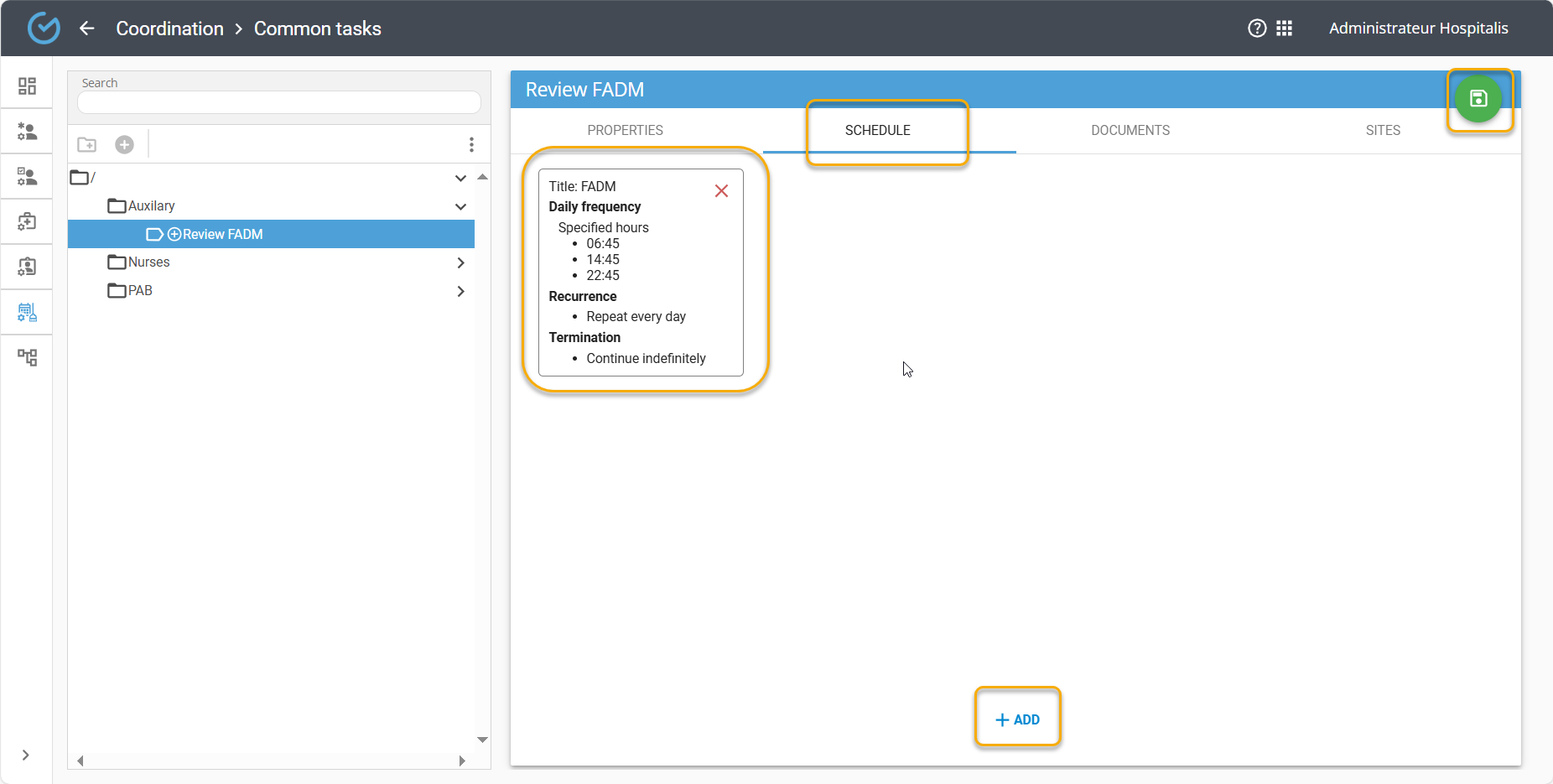Click in the Search input field
The width and height of the screenshot is (1553, 784).
tap(278, 102)
